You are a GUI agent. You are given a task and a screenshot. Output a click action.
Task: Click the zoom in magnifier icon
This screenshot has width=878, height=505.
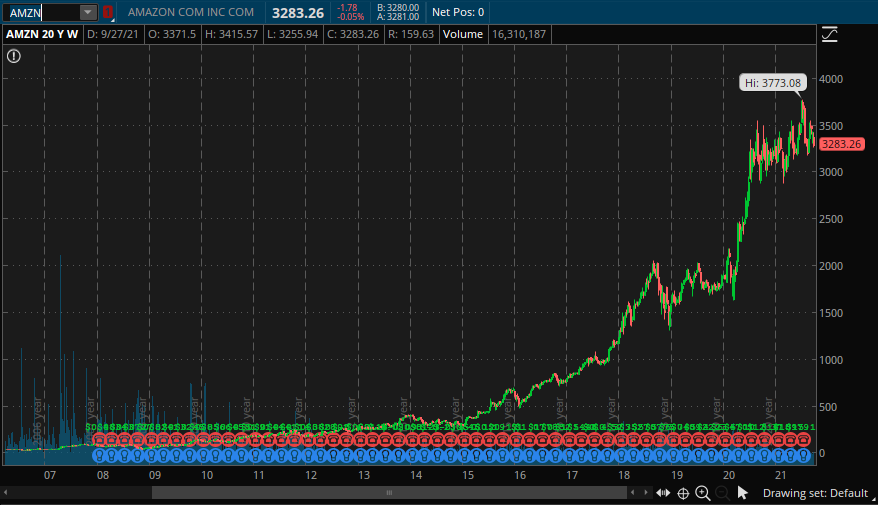[x=703, y=493]
